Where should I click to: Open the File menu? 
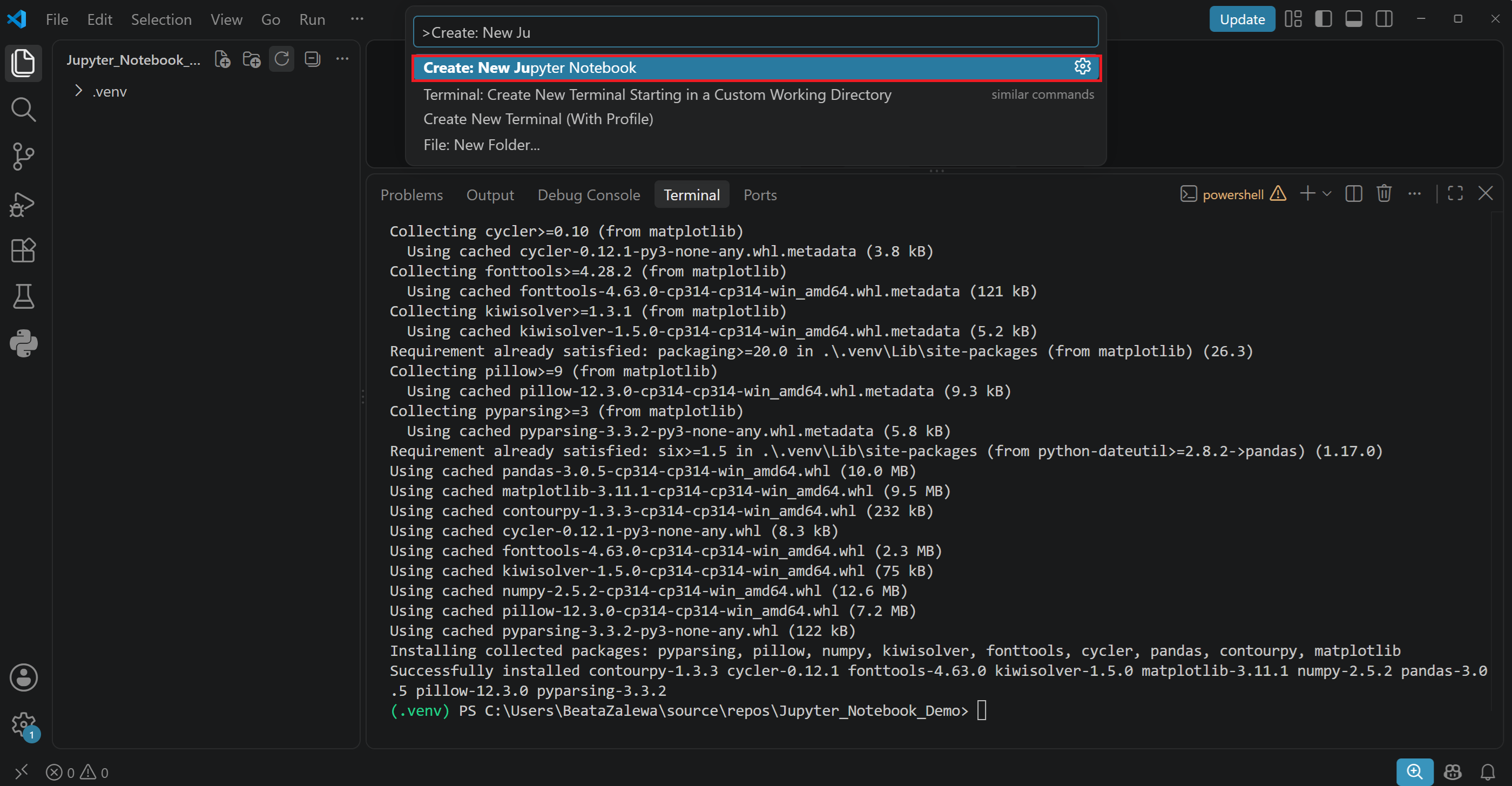57,19
